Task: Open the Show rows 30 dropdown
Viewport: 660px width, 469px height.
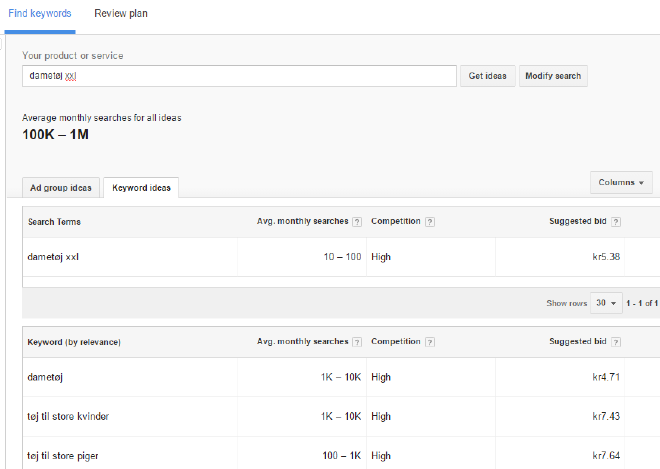Action: click(x=605, y=303)
